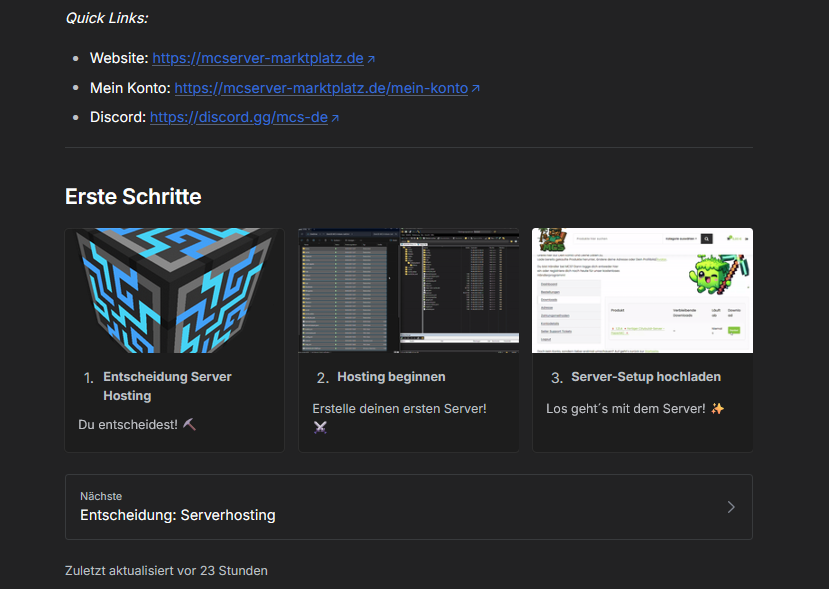Open the mcserver-marktplatz.de website link

[258, 58]
